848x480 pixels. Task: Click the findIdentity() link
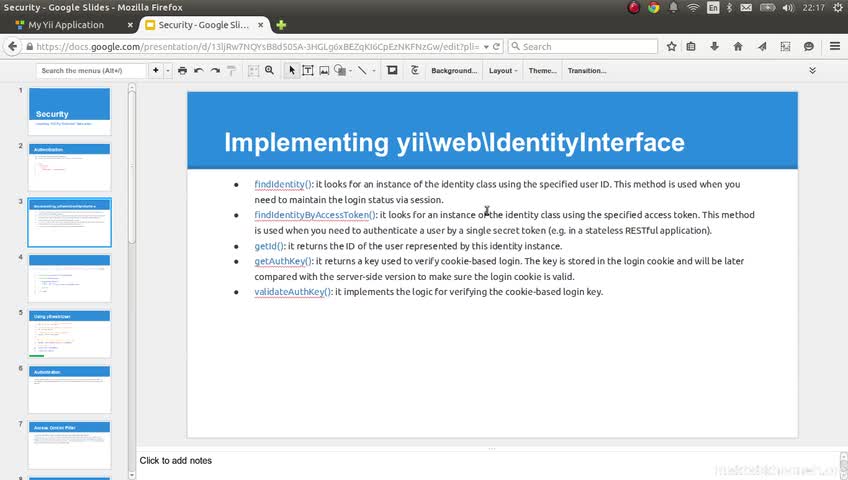283,184
